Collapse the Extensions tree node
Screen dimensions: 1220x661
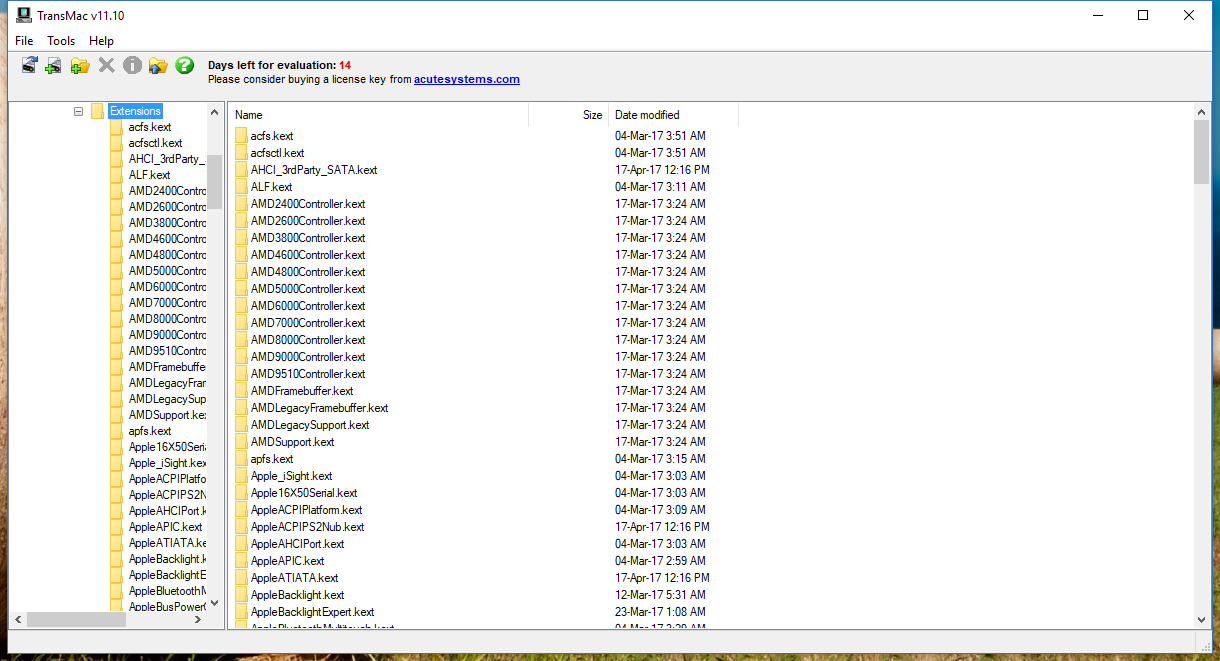[x=78, y=111]
